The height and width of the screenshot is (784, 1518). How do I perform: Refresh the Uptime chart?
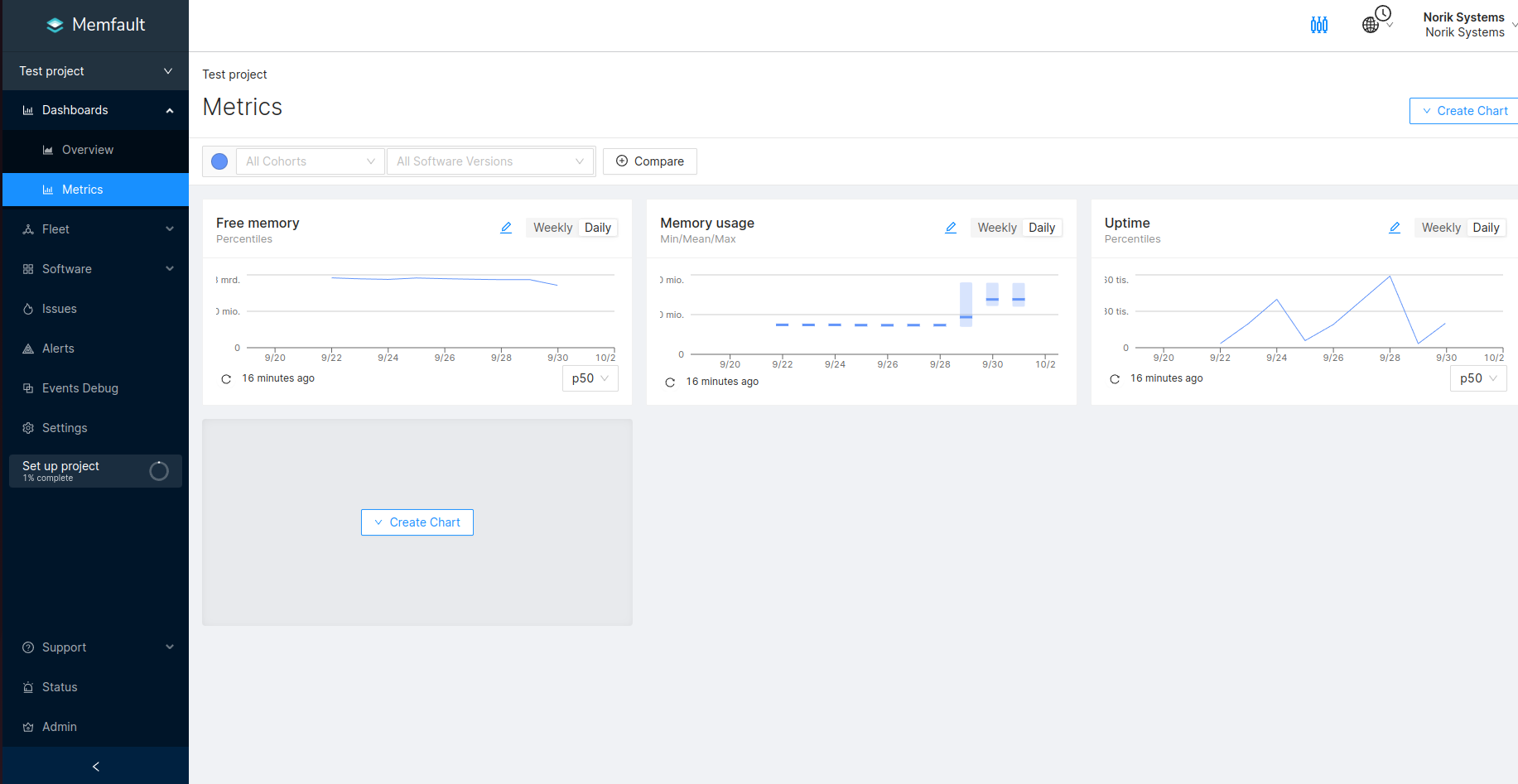coord(1115,379)
